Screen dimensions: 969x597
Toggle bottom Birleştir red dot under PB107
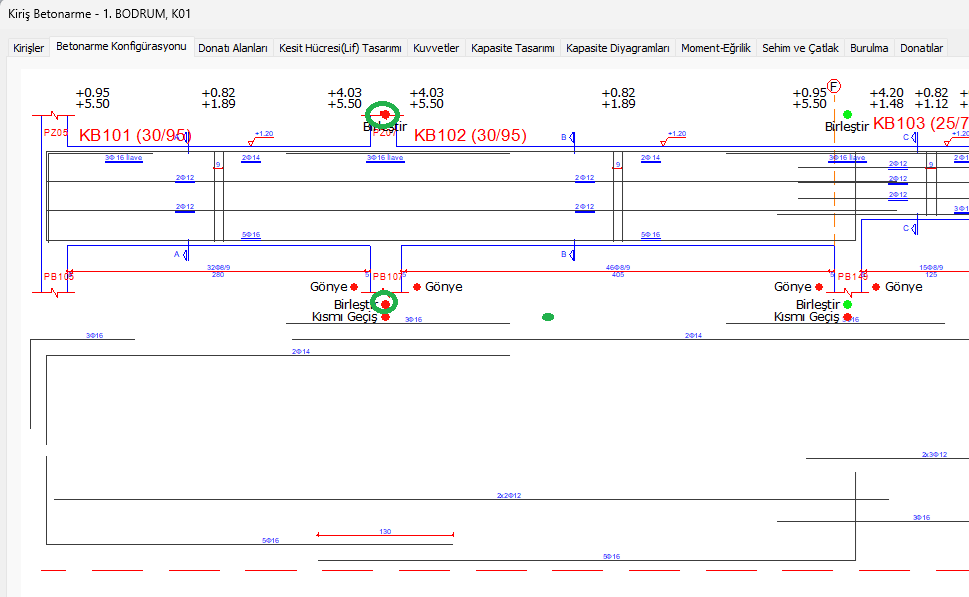(x=385, y=303)
